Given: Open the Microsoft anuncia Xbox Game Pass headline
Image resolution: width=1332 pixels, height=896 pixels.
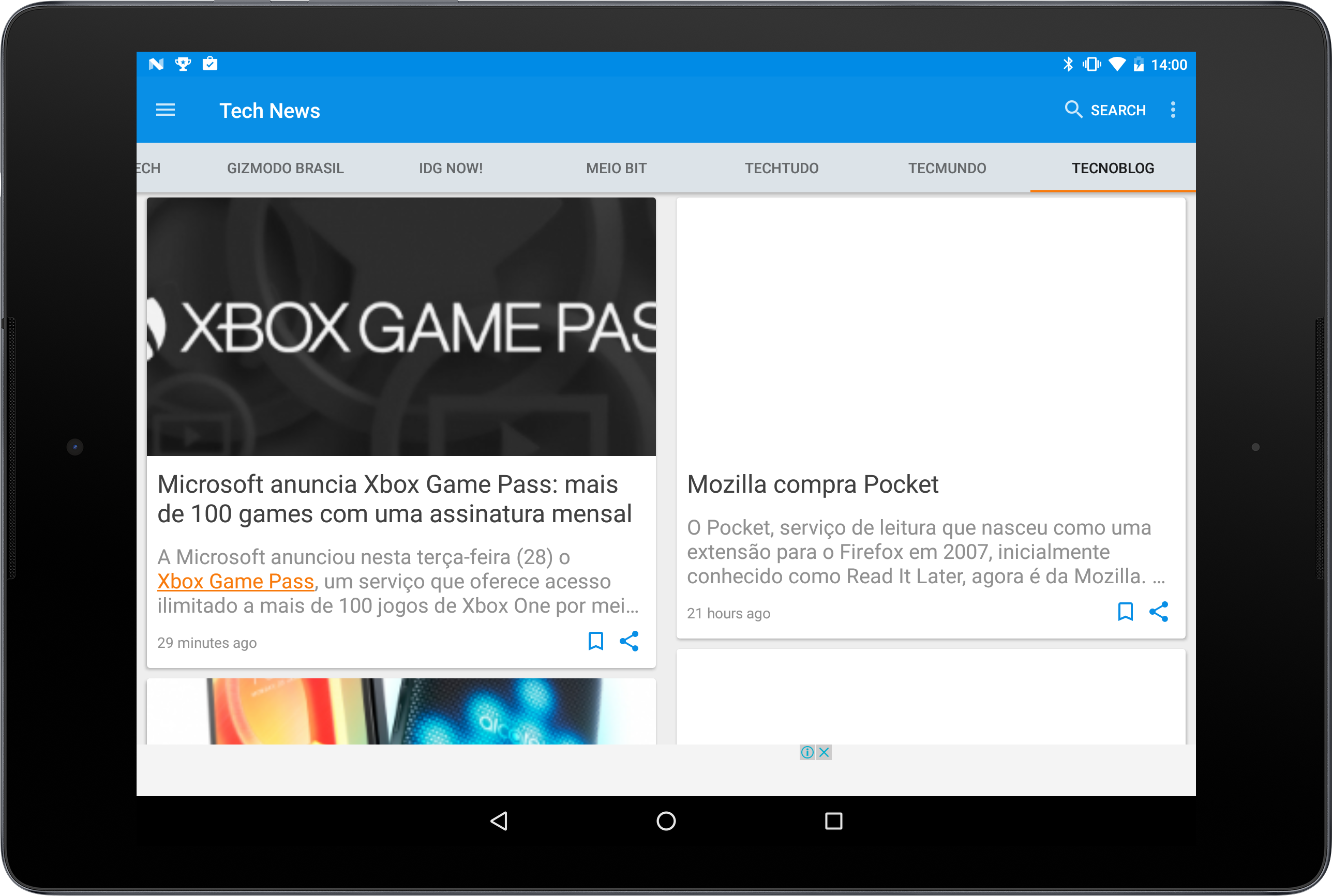Looking at the screenshot, I should pos(395,499).
